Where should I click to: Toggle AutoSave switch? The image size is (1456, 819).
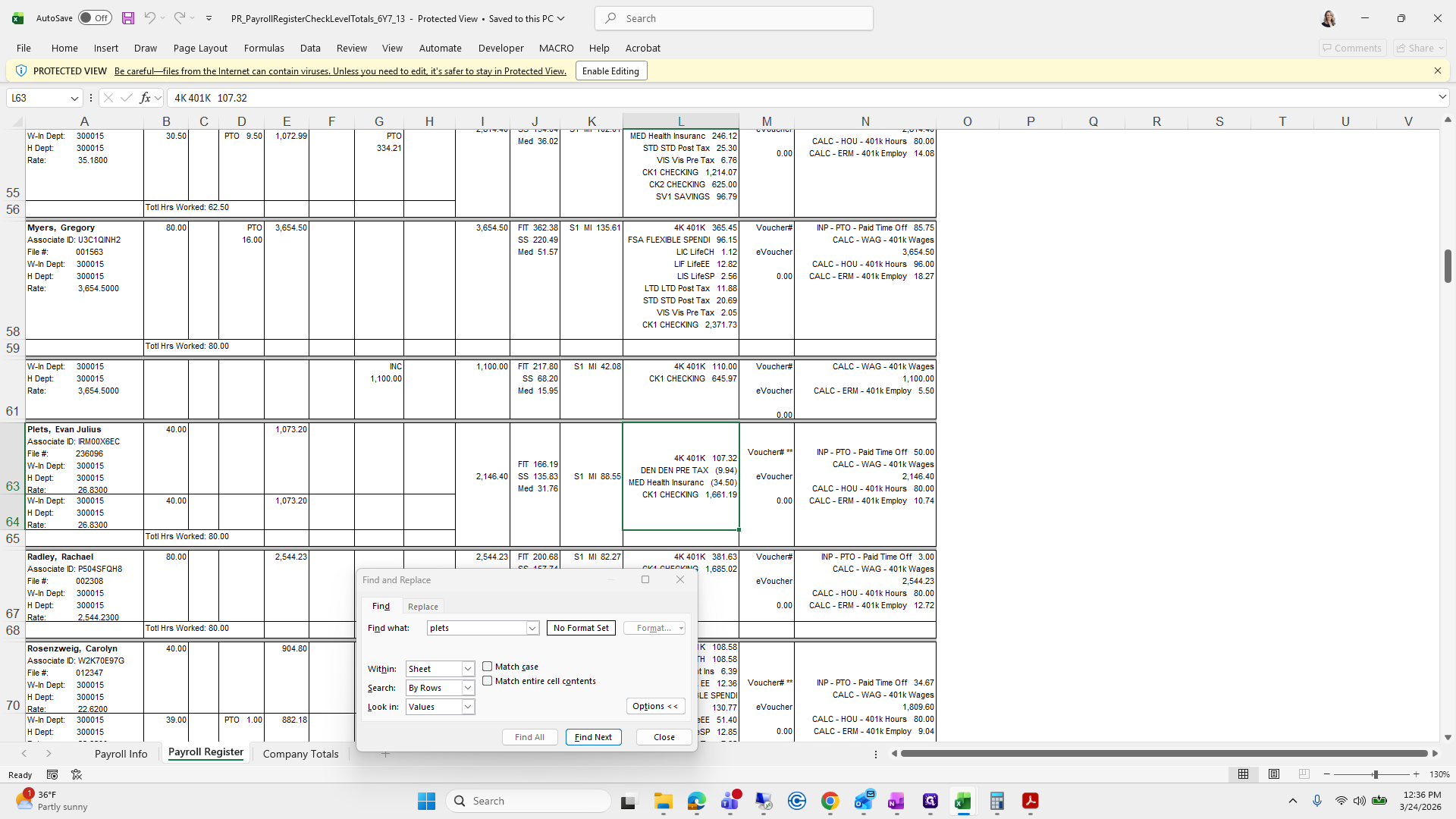(x=95, y=18)
